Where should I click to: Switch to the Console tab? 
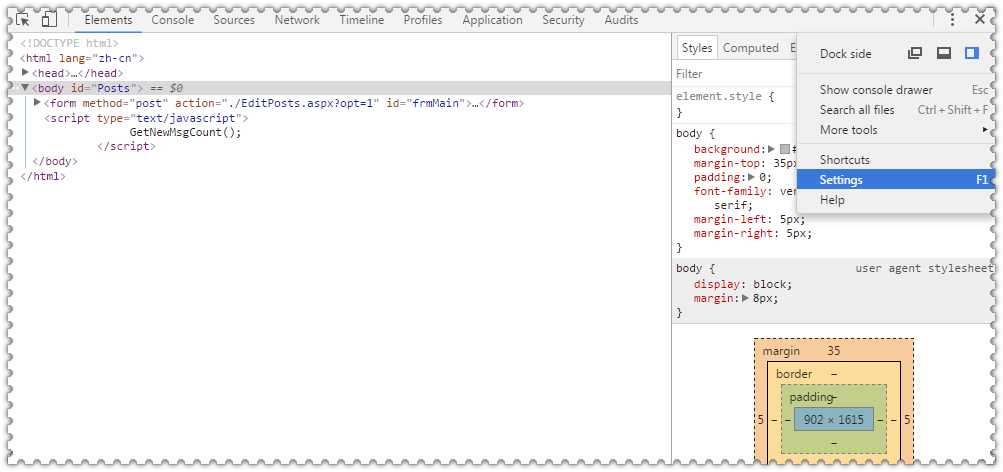tap(173, 20)
